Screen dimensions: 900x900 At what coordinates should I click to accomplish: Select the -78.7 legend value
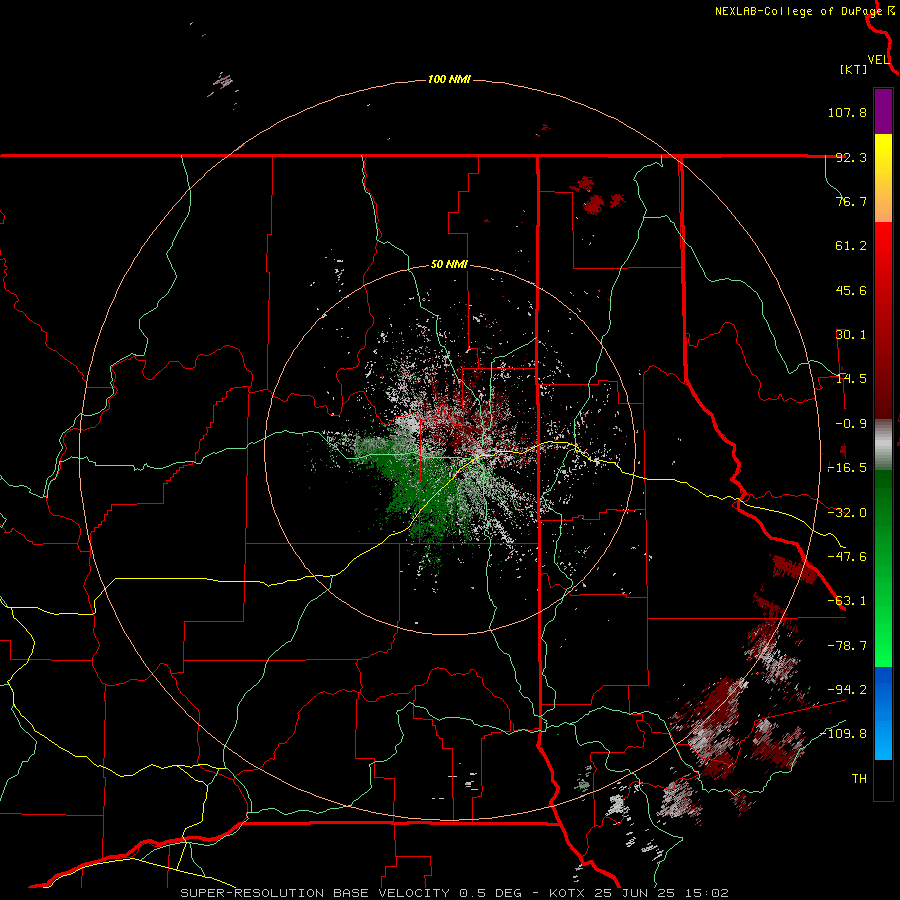[847, 646]
